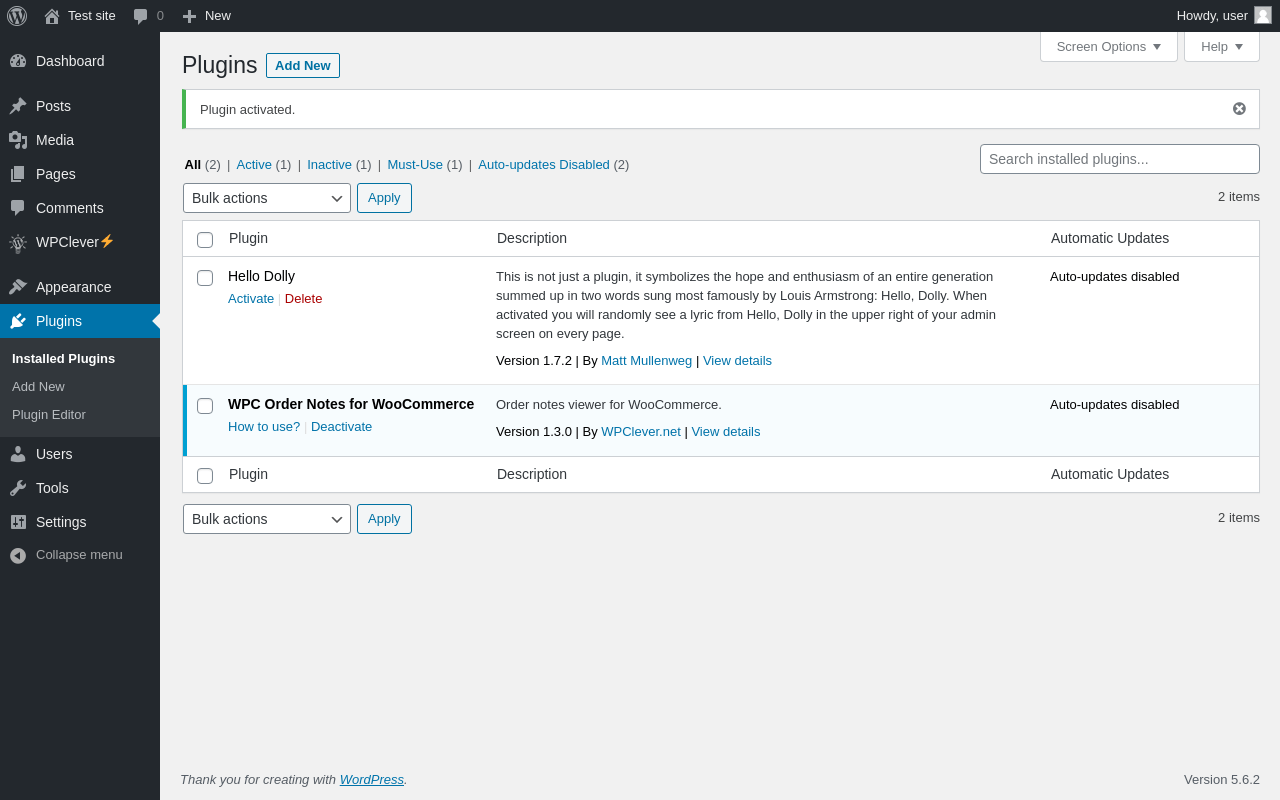Viewport: 1280px width, 800px height.
Task: Open How to use? link
Action: tap(264, 427)
